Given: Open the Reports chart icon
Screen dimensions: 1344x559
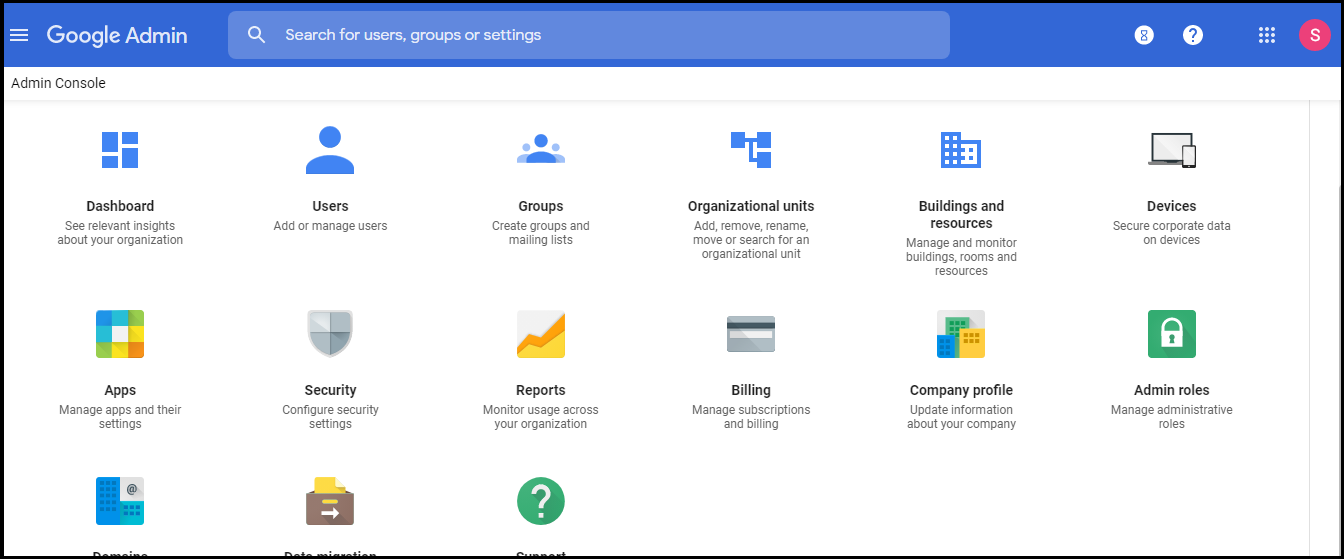Looking at the screenshot, I should (541, 334).
